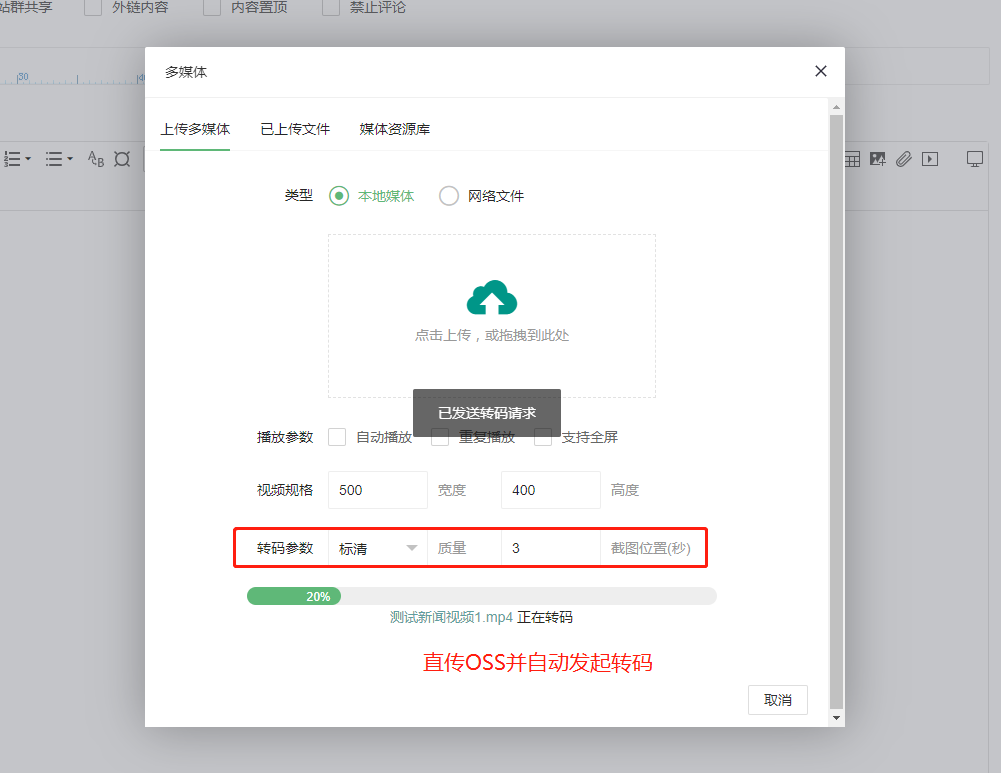
Task: Close the 多媒体 dialog with the X icon
Action: click(820, 71)
